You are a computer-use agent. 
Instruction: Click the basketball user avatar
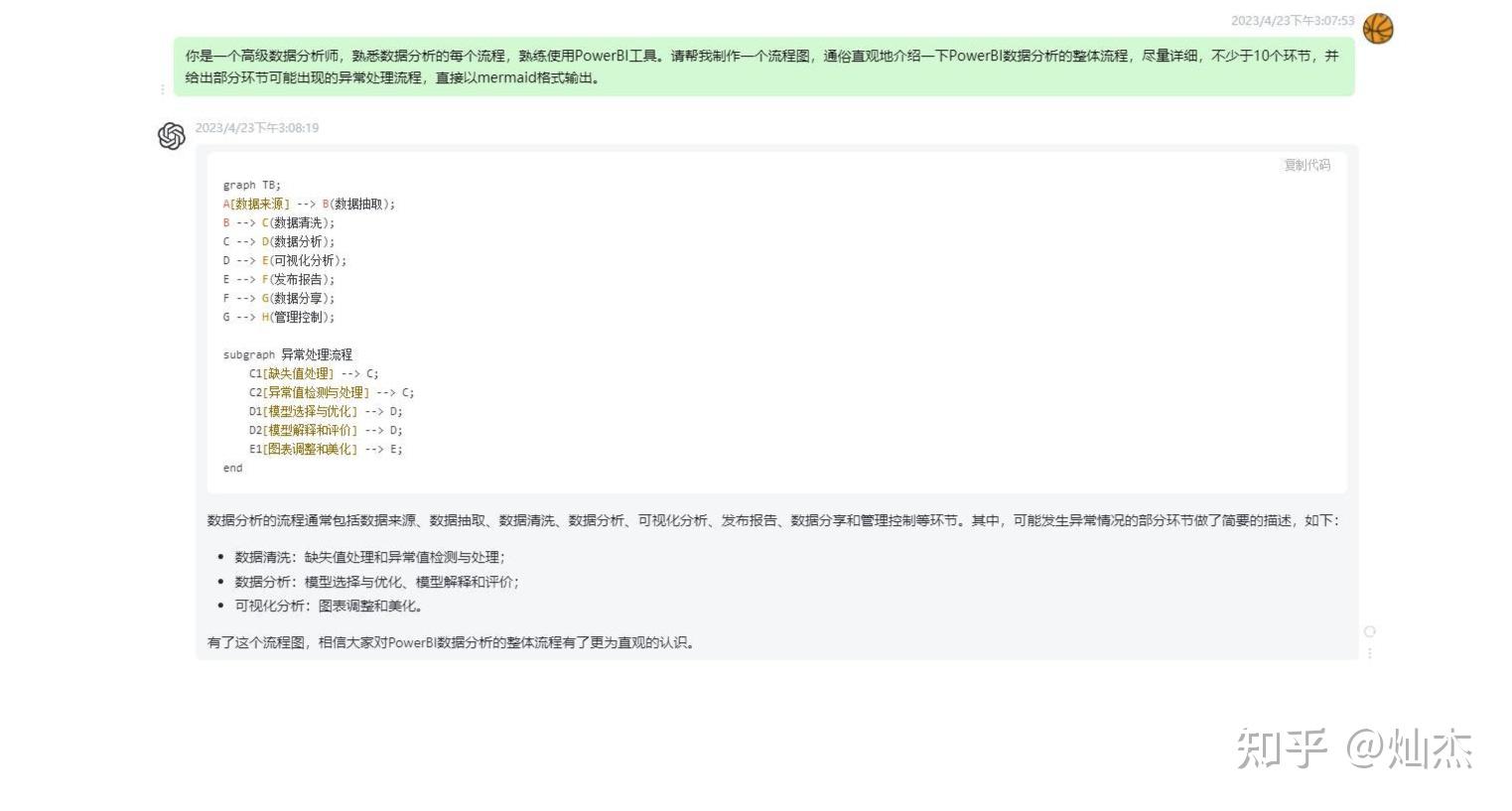pos(1377,29)
